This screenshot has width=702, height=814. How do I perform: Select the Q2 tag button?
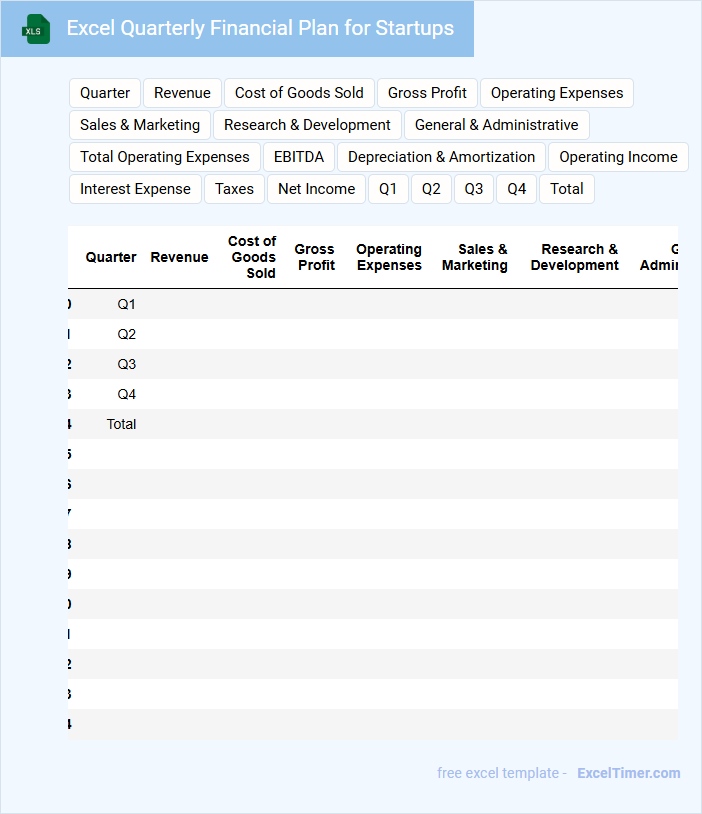(x=431, y=189)
